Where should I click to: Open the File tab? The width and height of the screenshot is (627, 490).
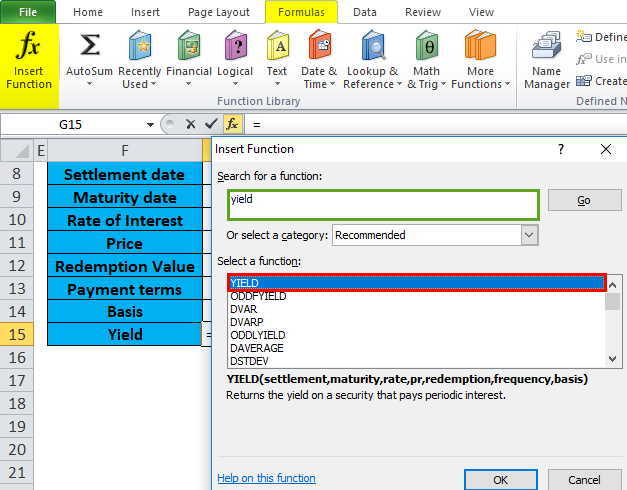[28, 12]
